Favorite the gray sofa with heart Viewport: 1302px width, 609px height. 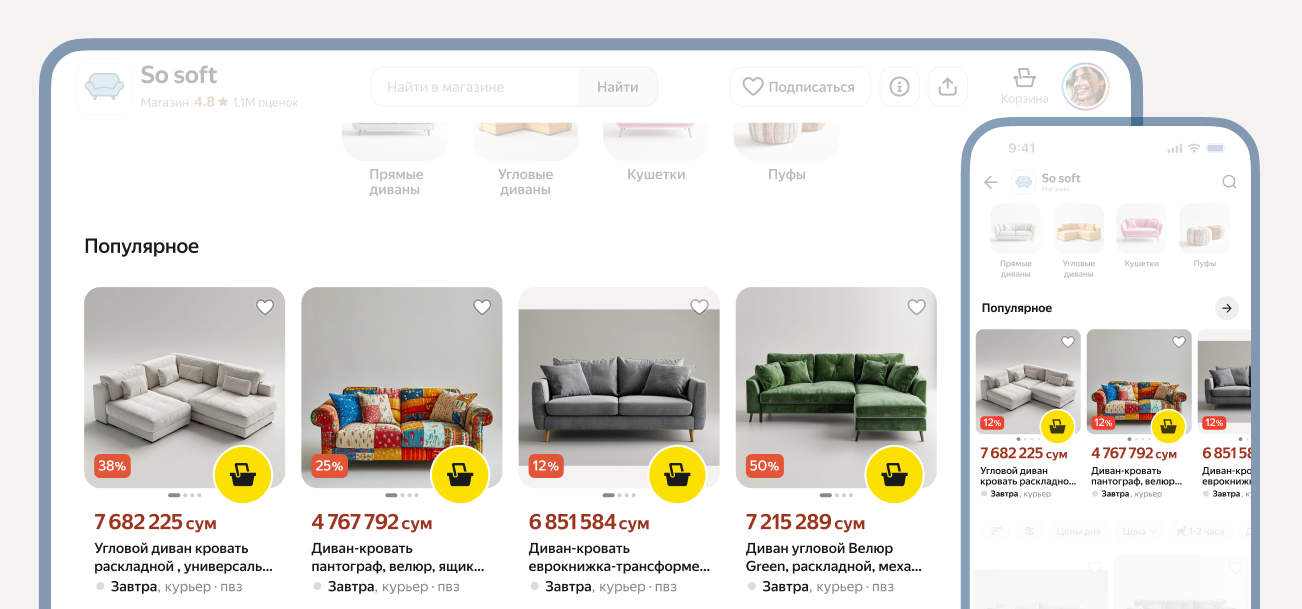coord(699,307)
